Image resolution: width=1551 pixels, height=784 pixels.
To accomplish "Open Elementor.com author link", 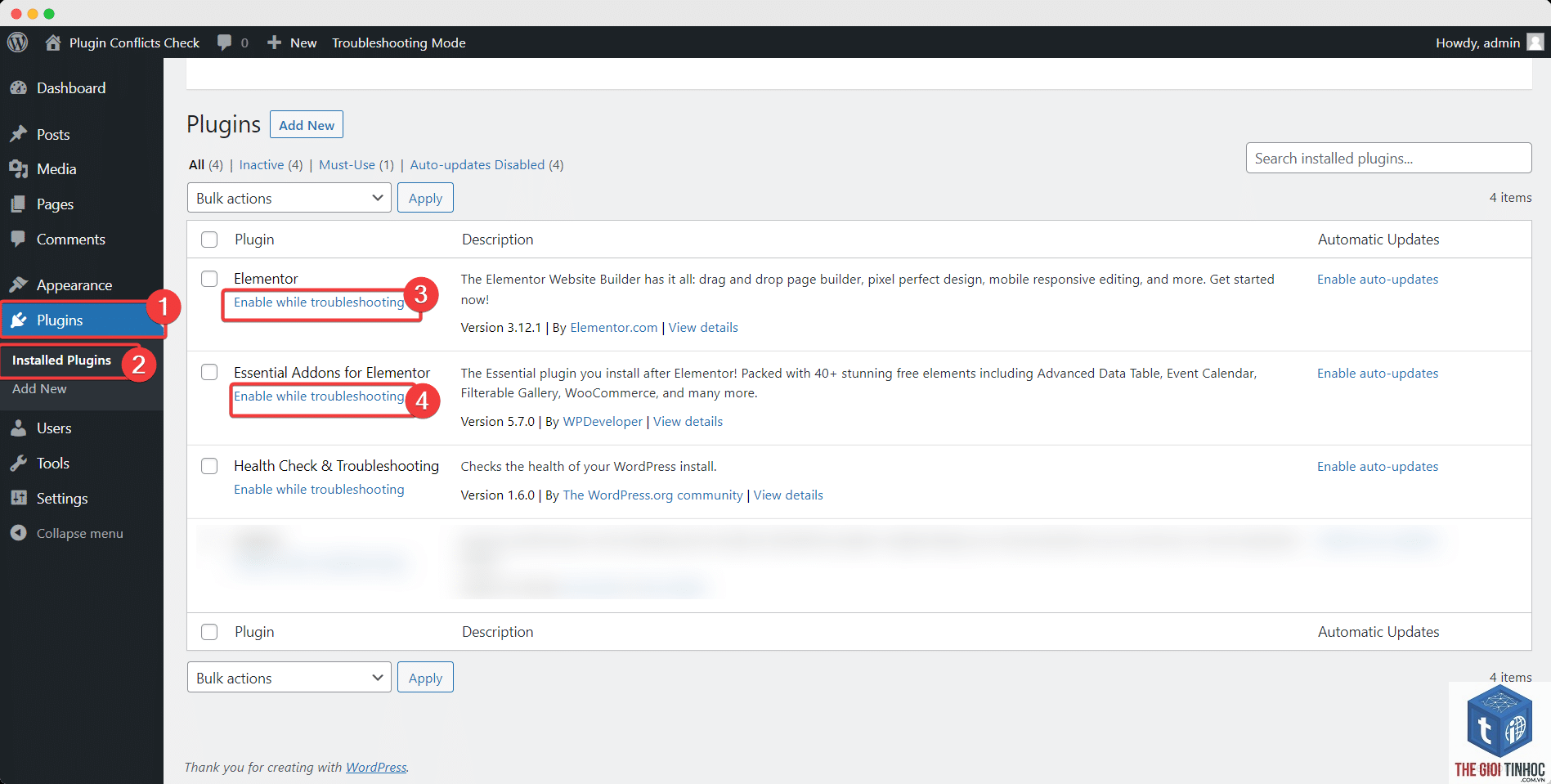I will tap(614, 328).
